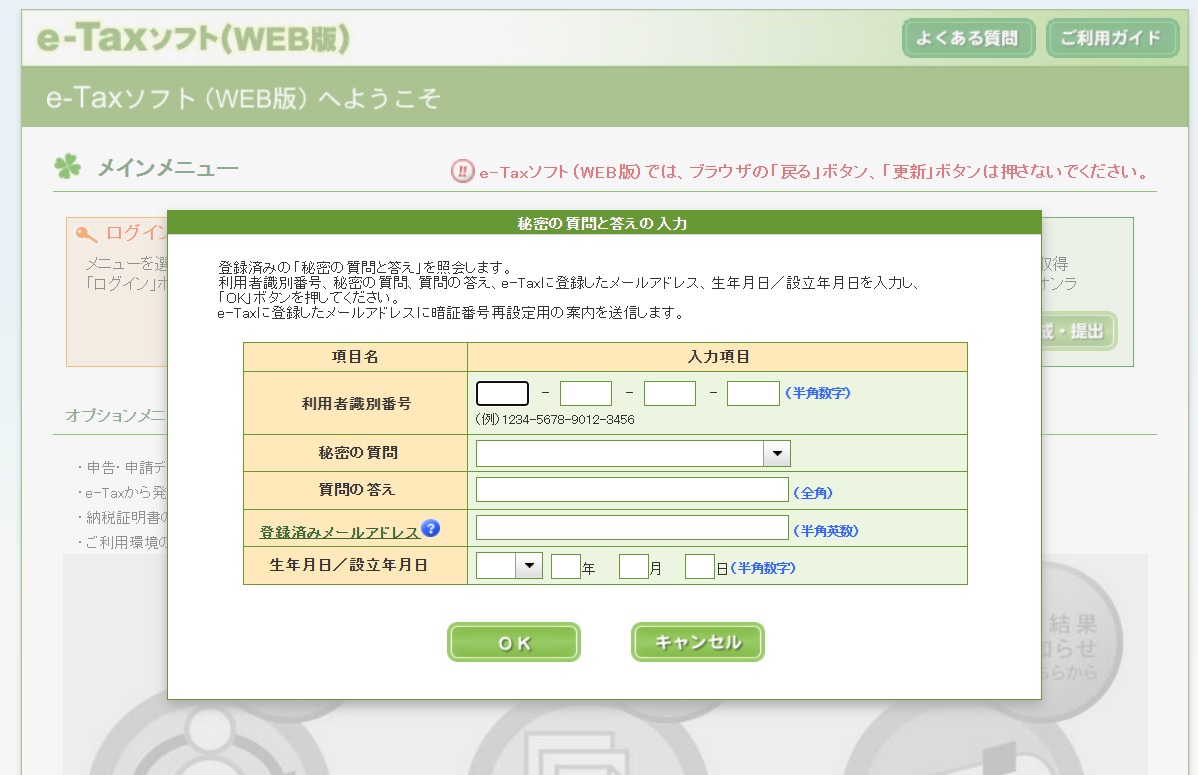Click the first 利用者識別番号 input box
Screen dimensions: 1198x775
(x=502, y=394)
